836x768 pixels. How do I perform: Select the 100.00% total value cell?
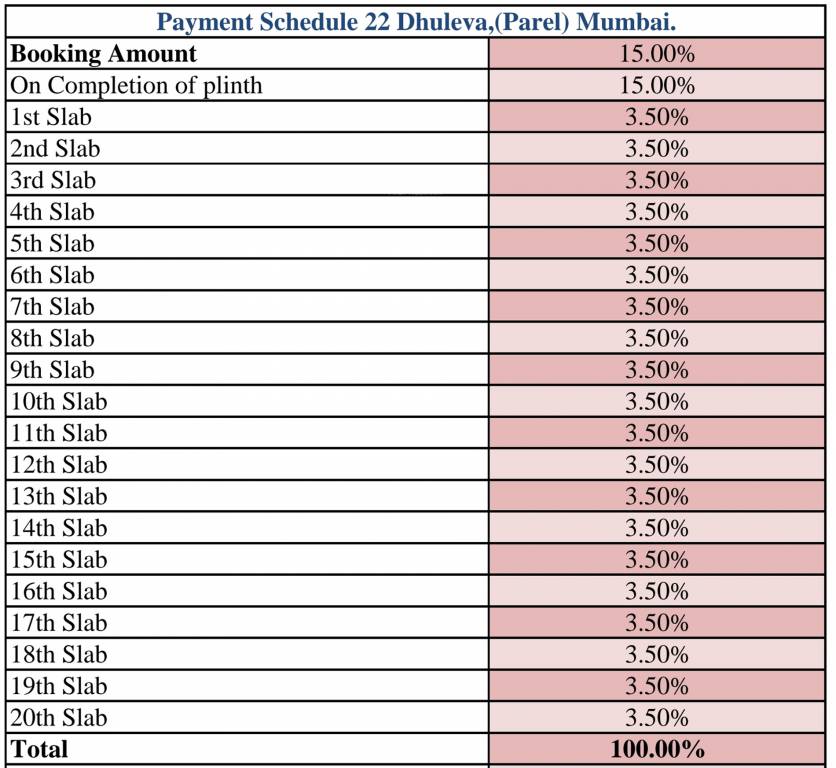pos(657,749)
